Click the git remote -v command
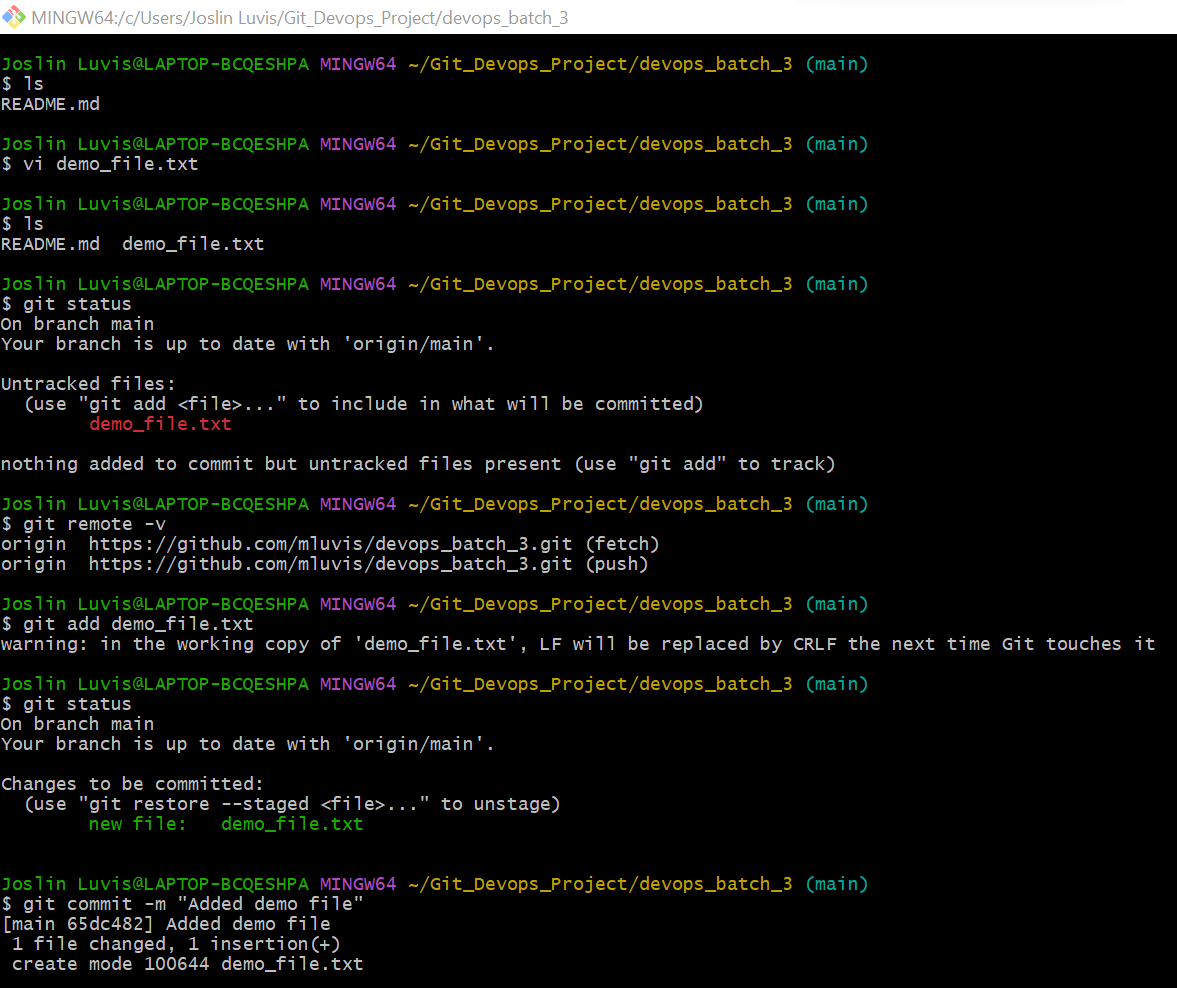1177x988 pixels. tap(84, 525)
